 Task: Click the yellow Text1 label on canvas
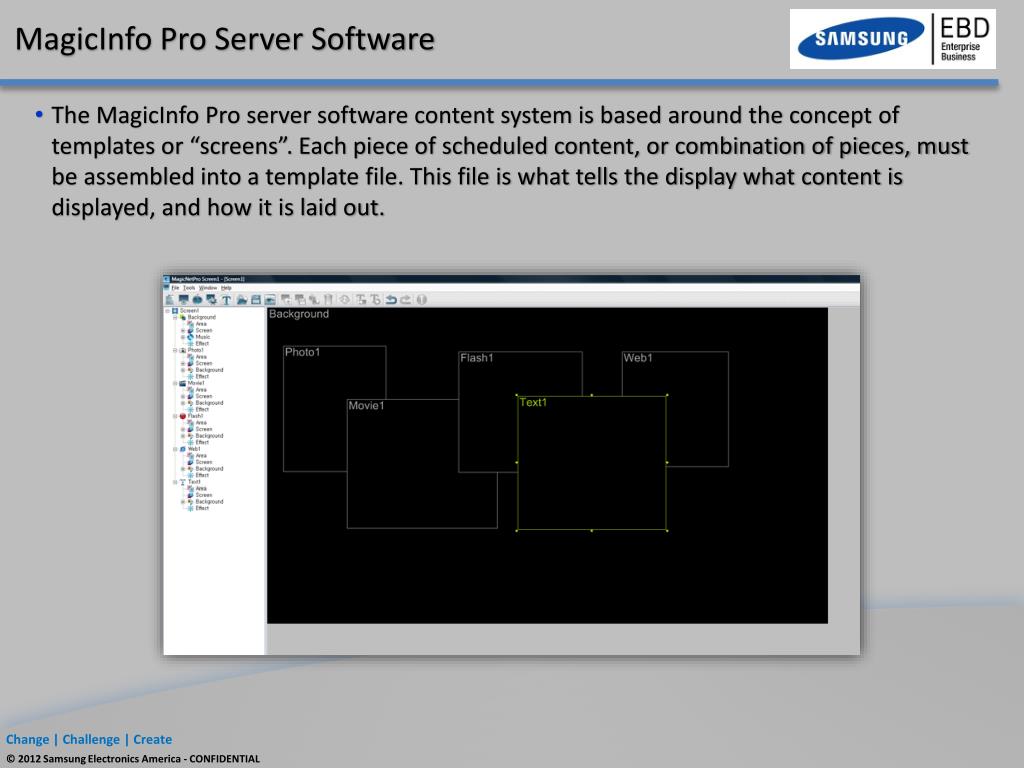533,402
